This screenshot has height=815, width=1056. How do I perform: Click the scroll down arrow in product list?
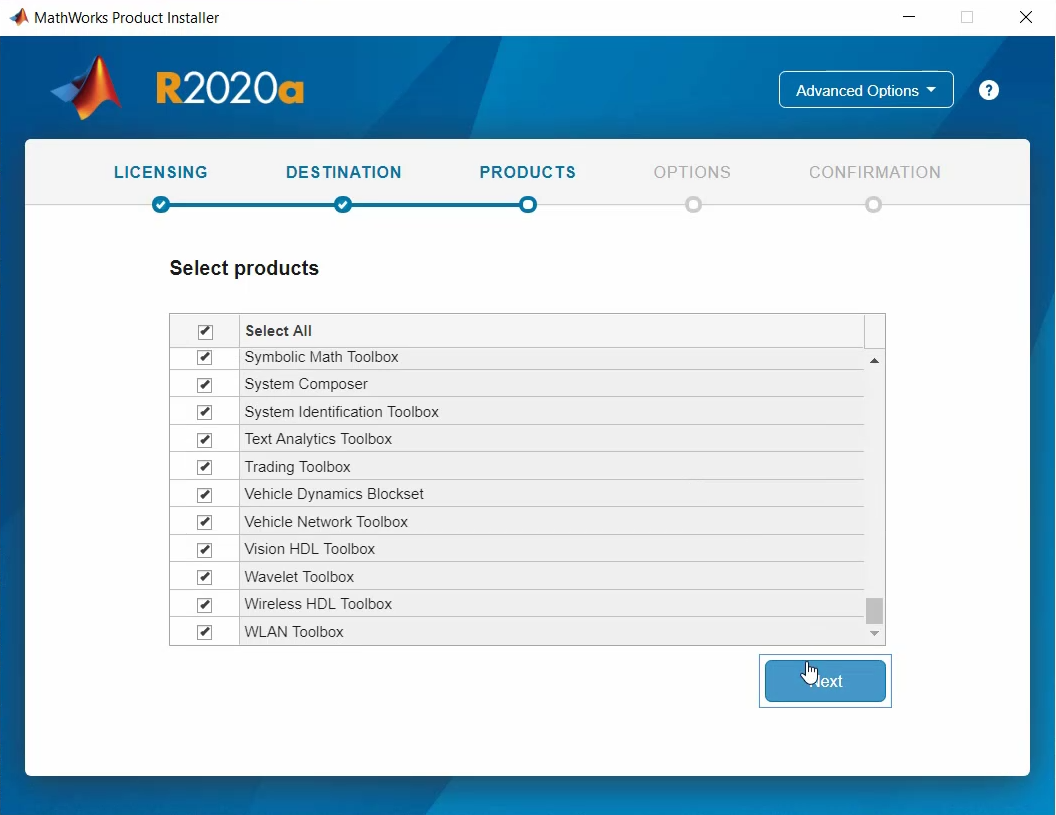(x=875, y=633)
